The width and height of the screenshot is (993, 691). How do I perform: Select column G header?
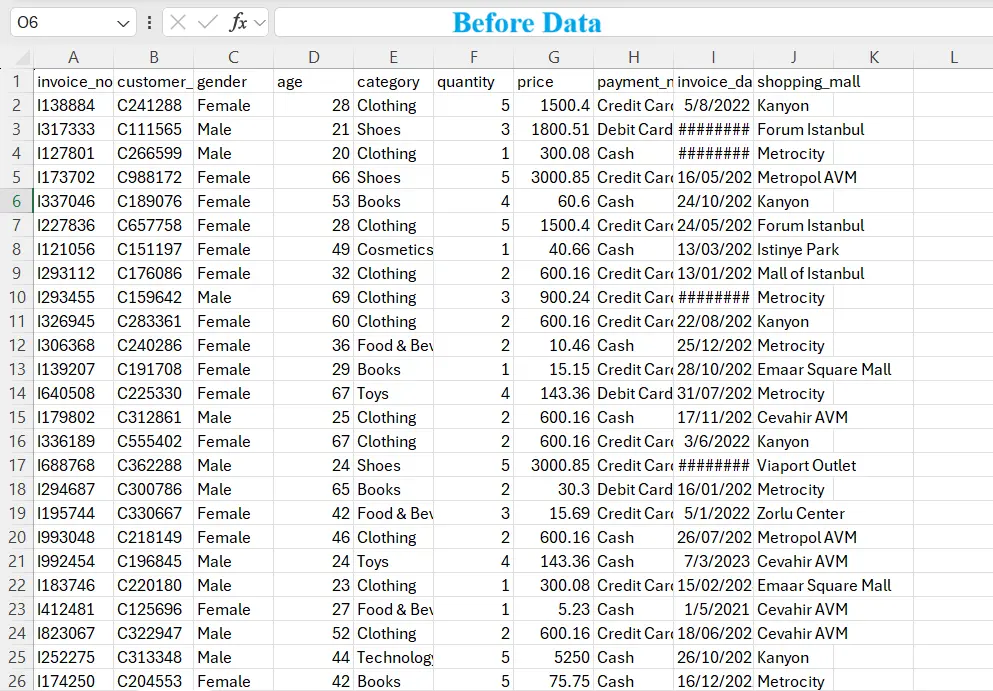click(553, 58)
